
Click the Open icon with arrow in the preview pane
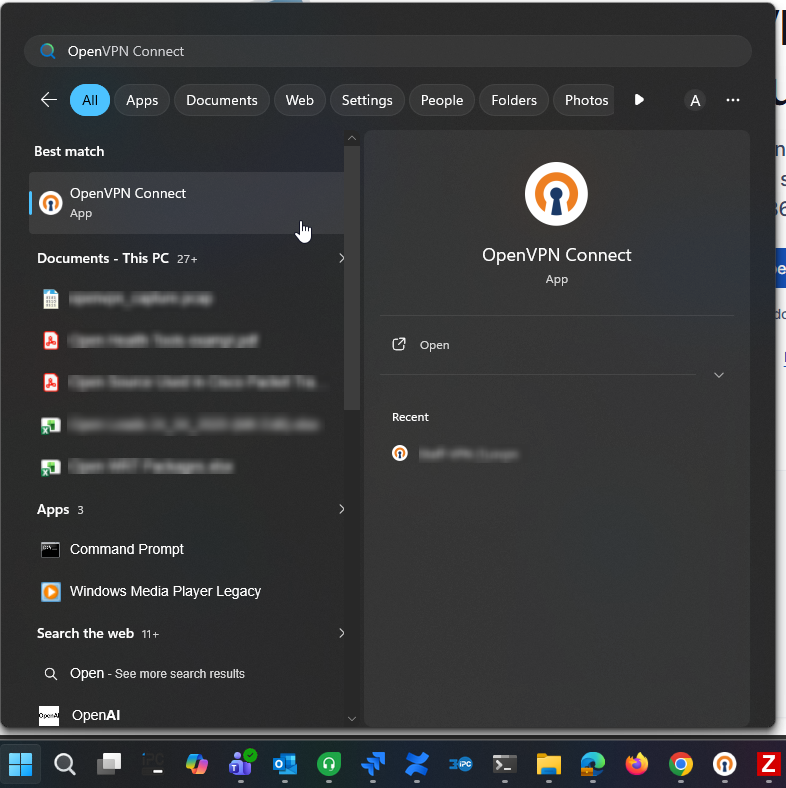[x=399, y=344]
